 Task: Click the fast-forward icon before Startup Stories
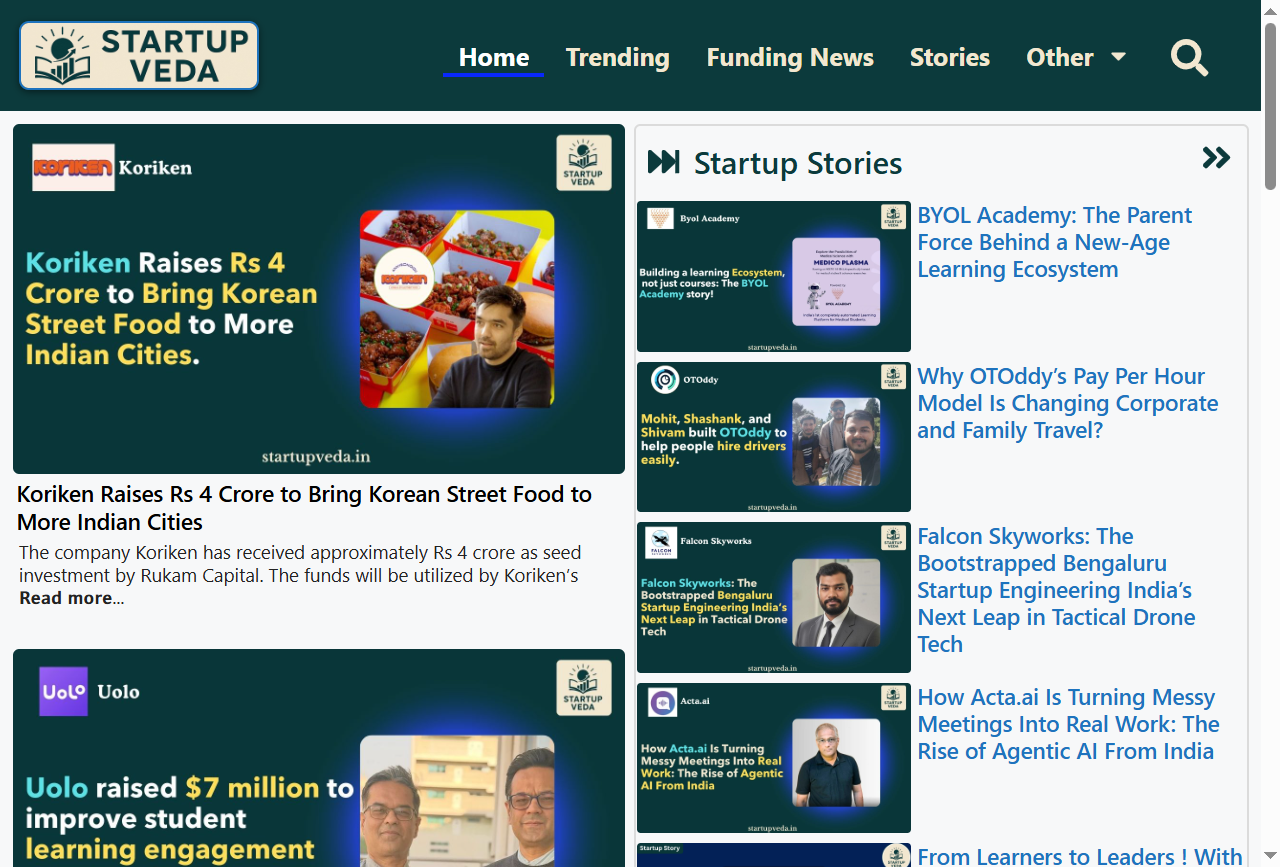[x=664, y=162]
